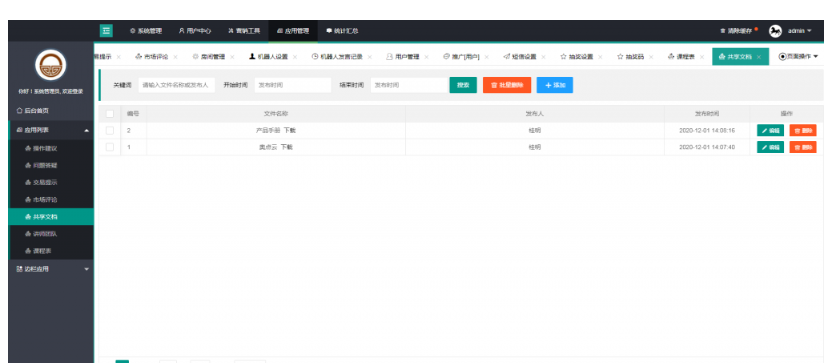Close the 抽奖码 page tab
The width and height of the screenshot is (824, 363).
651,57
